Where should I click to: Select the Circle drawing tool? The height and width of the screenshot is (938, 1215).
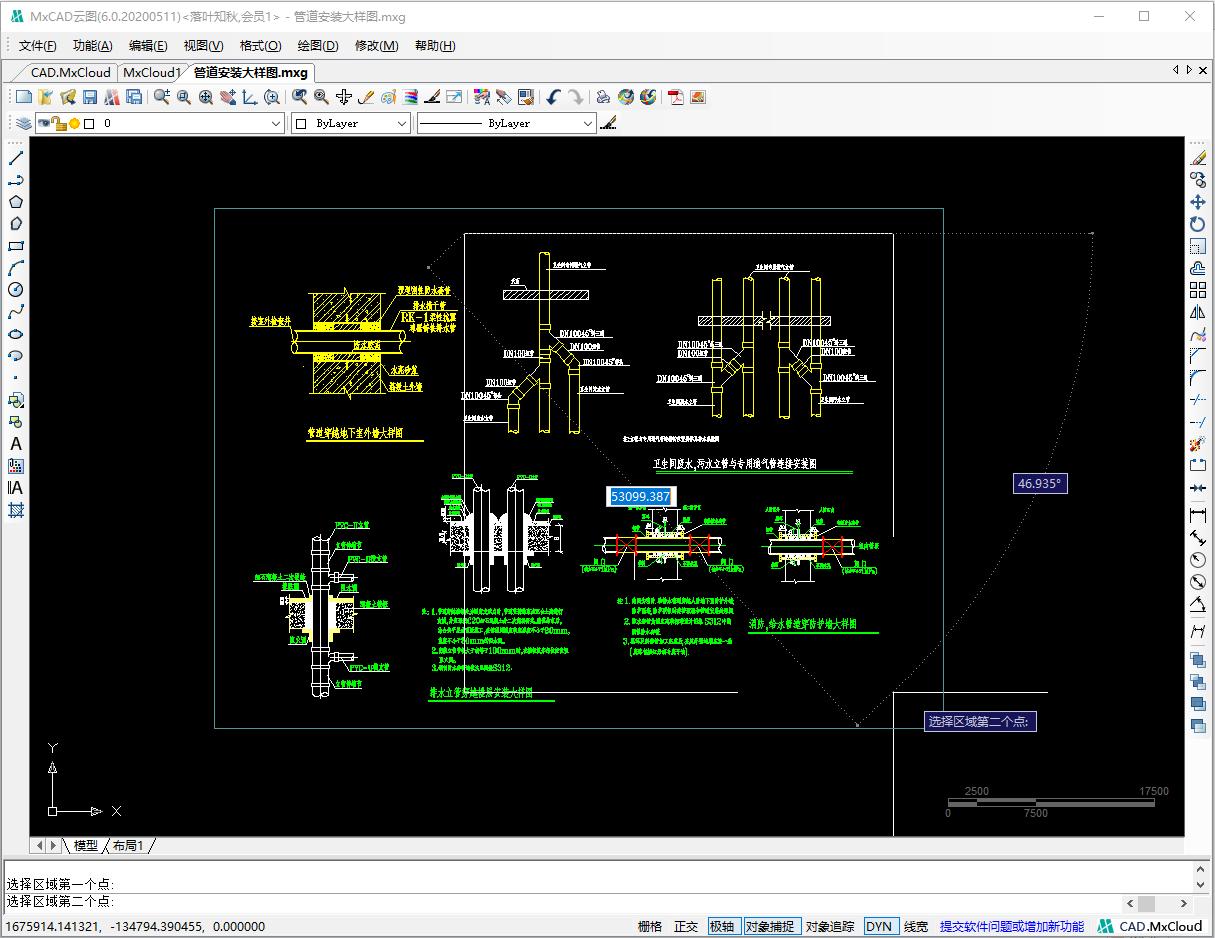tap(16, 290)
